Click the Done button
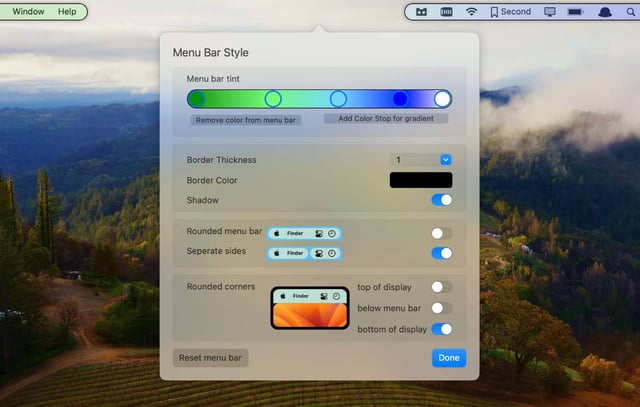This screenshot has width=640, height=407. [x=449, y=358]
